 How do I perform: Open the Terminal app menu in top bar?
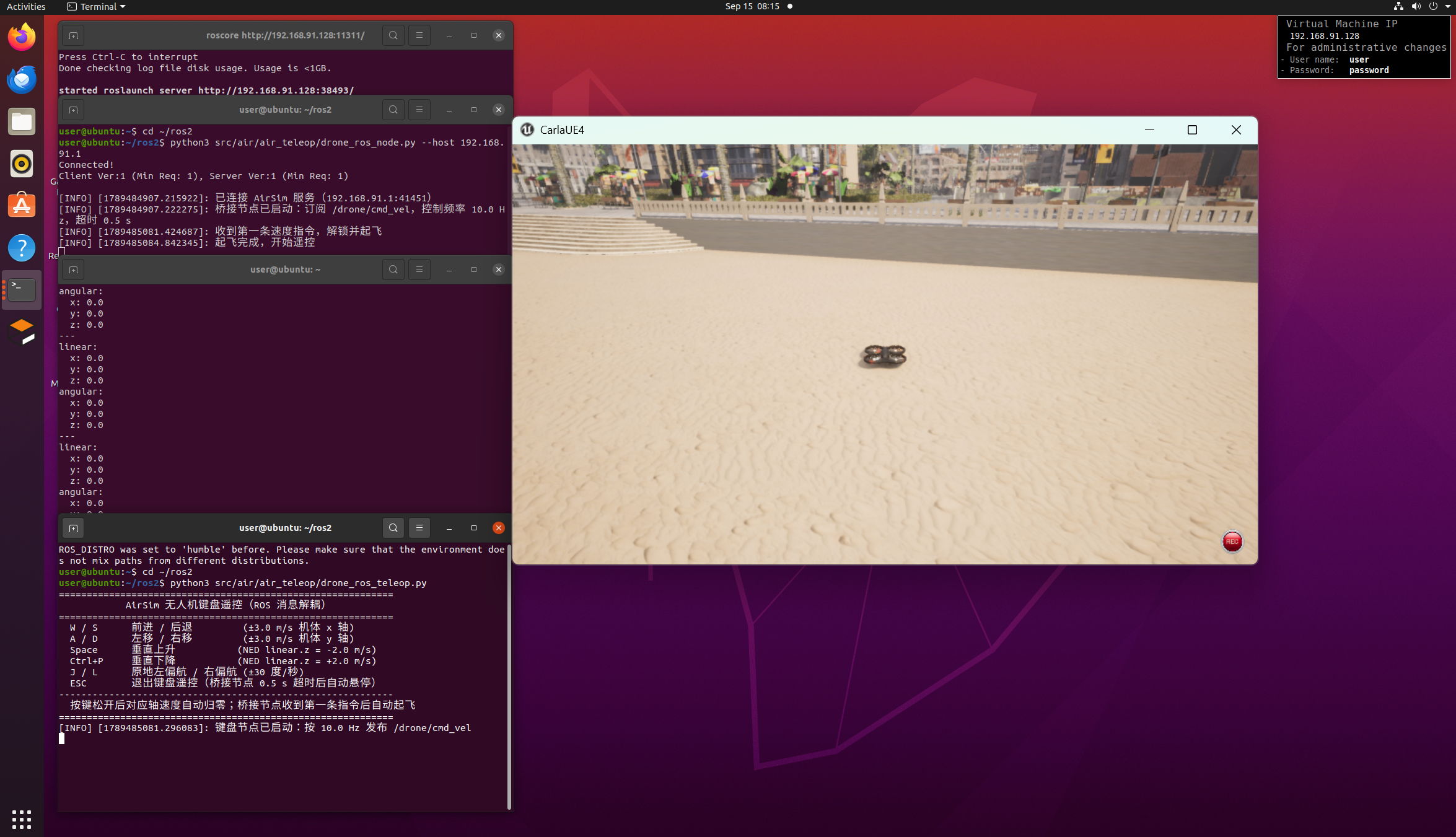tap(96, 6)
